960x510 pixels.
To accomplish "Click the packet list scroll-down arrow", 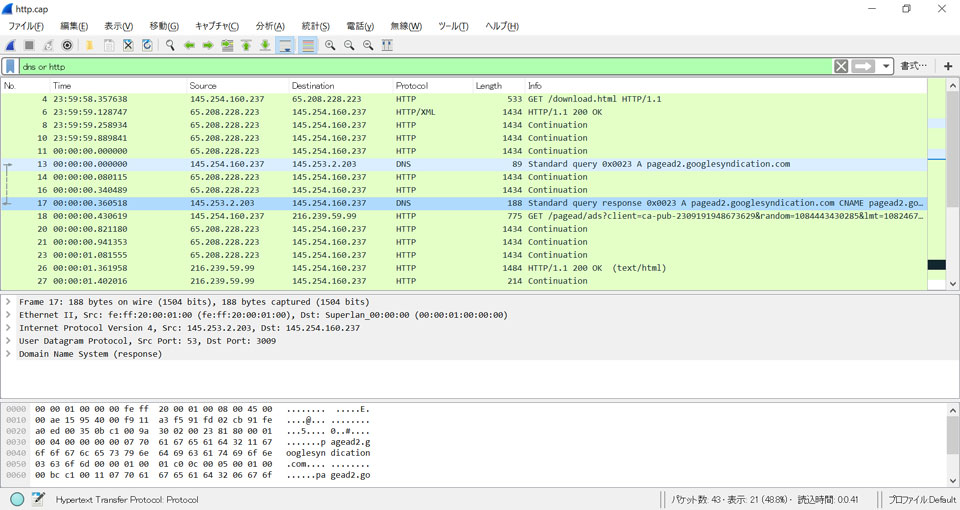I will click(953, 283).
